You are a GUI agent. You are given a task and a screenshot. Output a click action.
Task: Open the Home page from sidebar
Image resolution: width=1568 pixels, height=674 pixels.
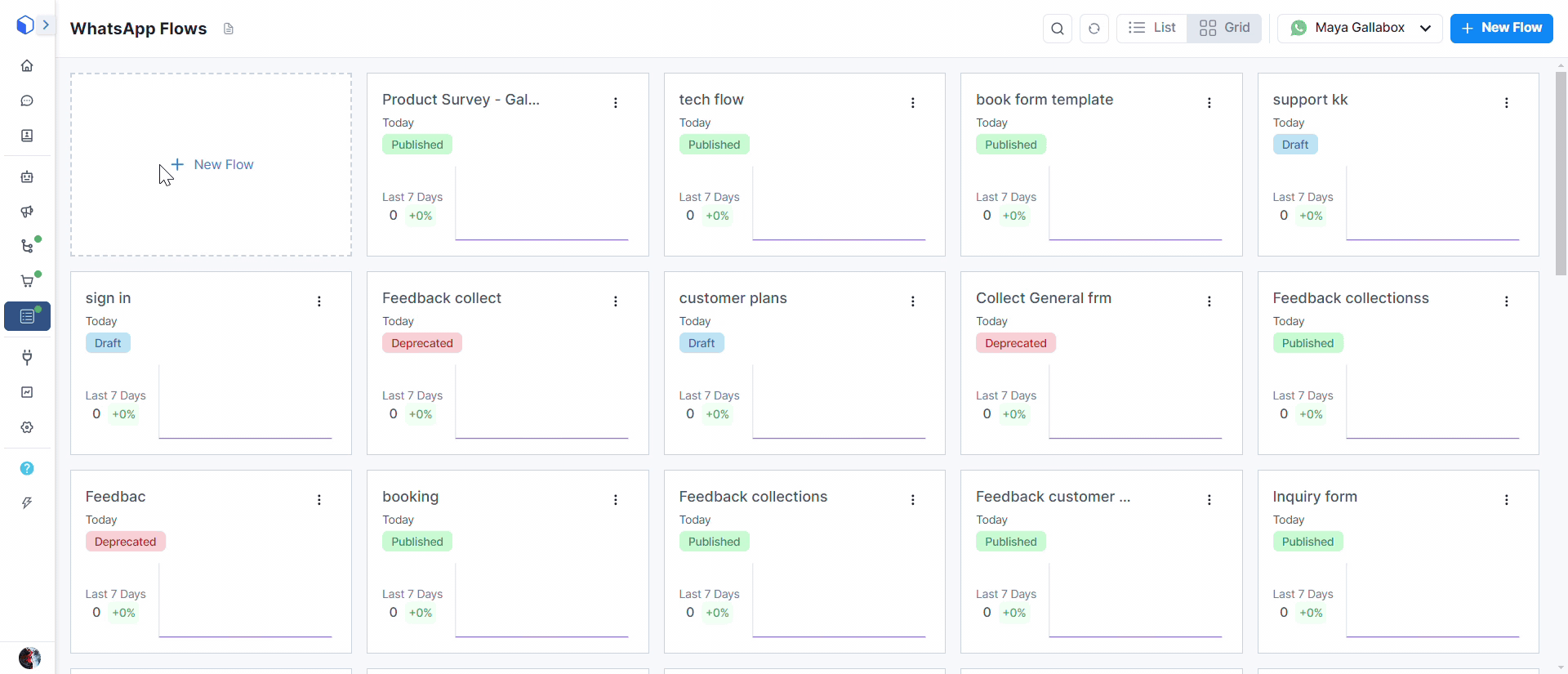pos(27,65)
